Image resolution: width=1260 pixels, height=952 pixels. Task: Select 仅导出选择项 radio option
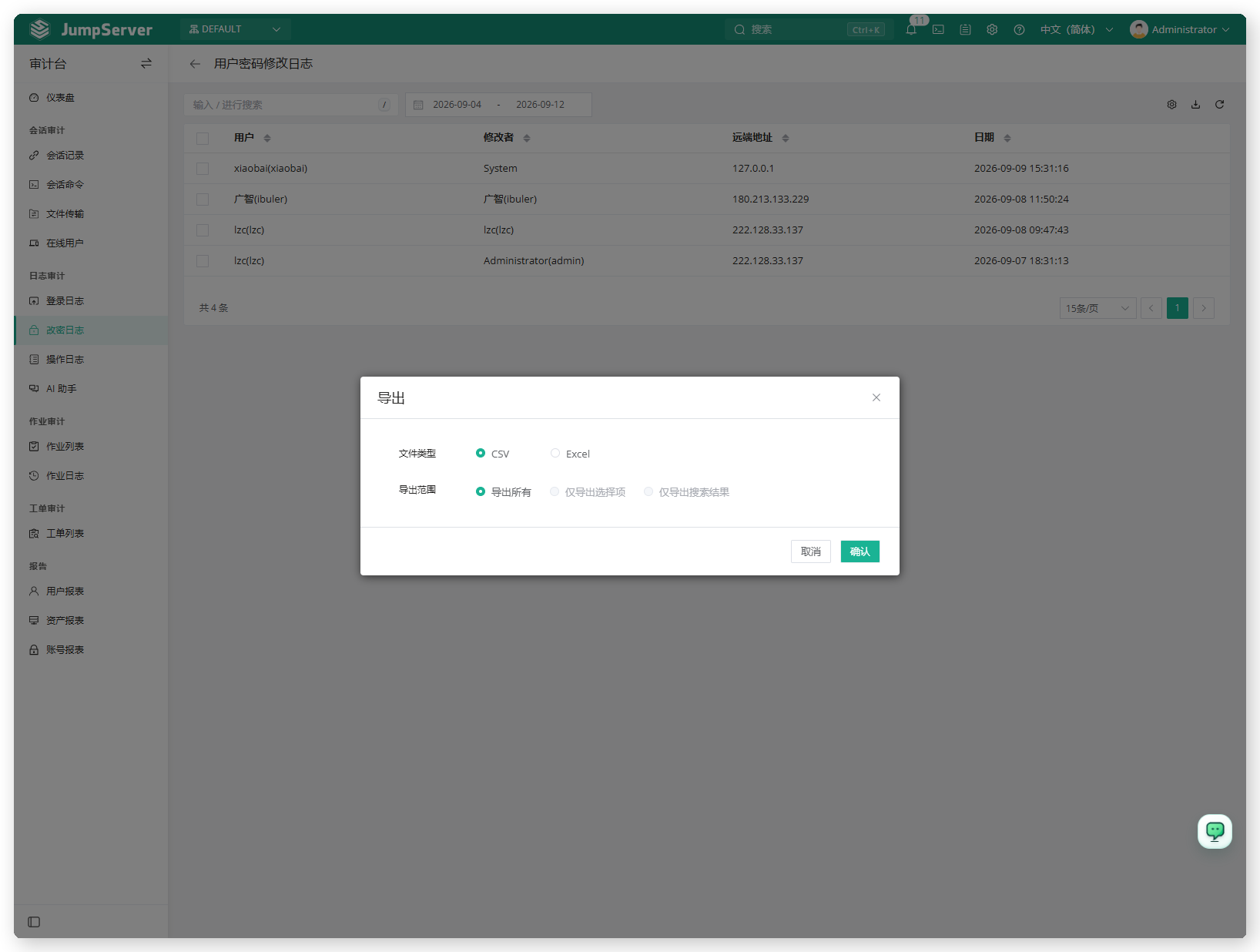(555, 491)
